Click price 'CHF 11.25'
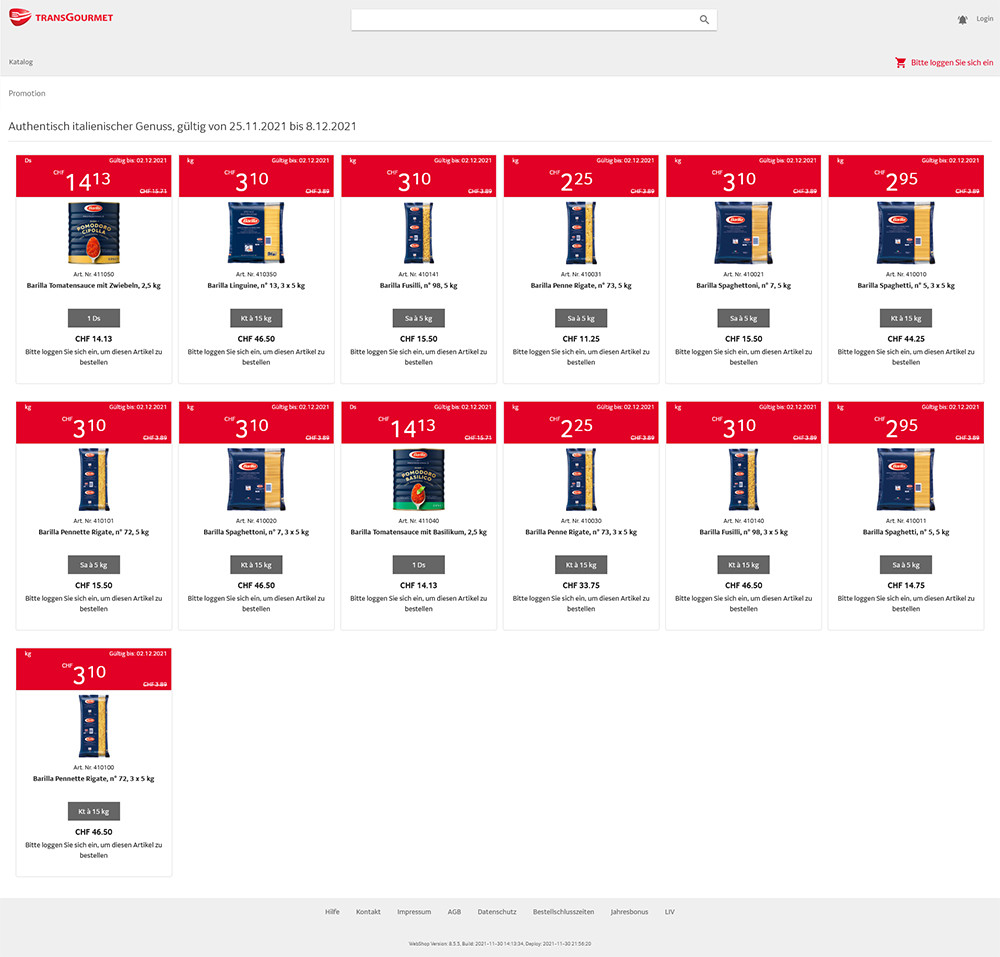 [x=581, y=339]
